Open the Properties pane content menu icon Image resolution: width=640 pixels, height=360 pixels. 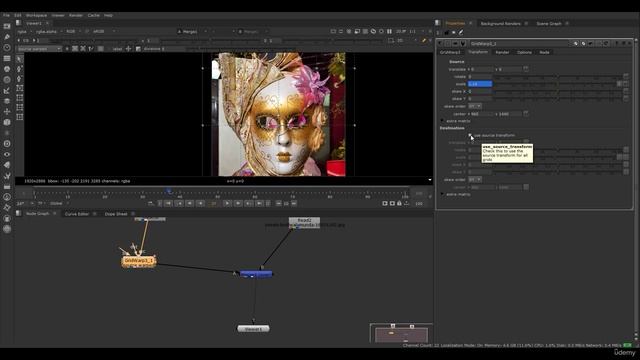click(438, 23)
